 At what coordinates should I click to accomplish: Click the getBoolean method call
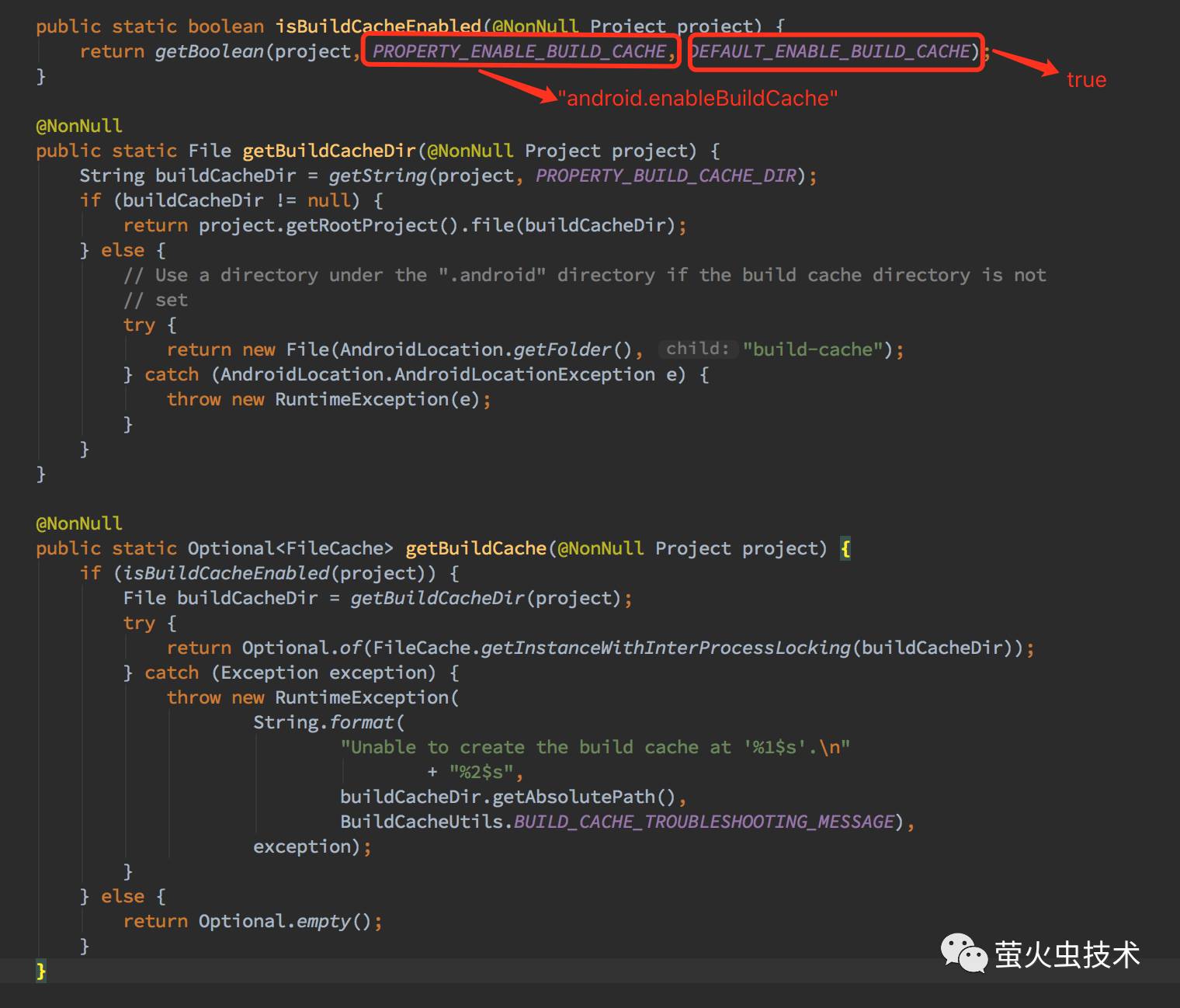point(210,51)
